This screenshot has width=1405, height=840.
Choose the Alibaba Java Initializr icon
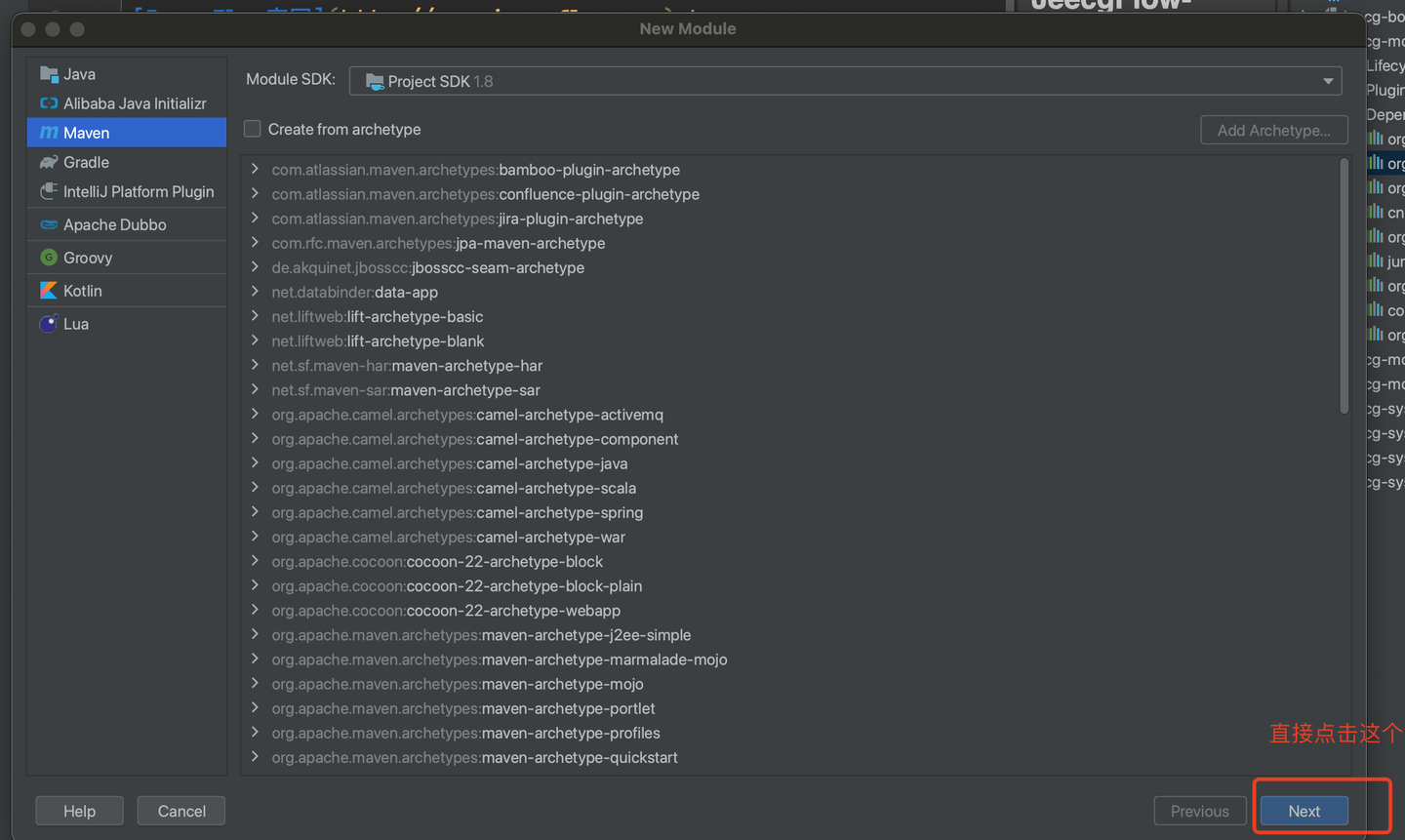tap(49, 103)
